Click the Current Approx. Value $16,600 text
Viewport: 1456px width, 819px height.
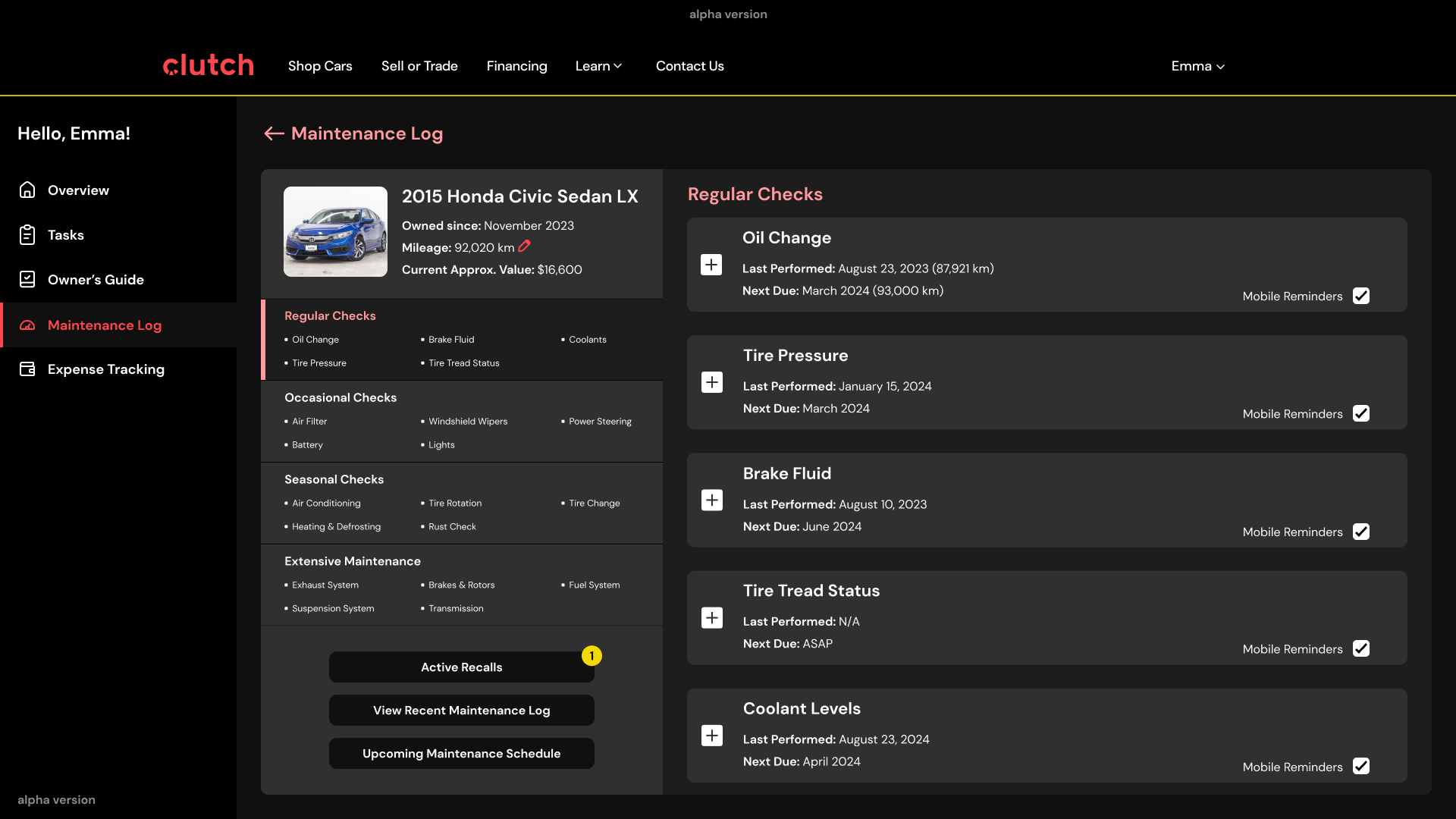point(492,270)
